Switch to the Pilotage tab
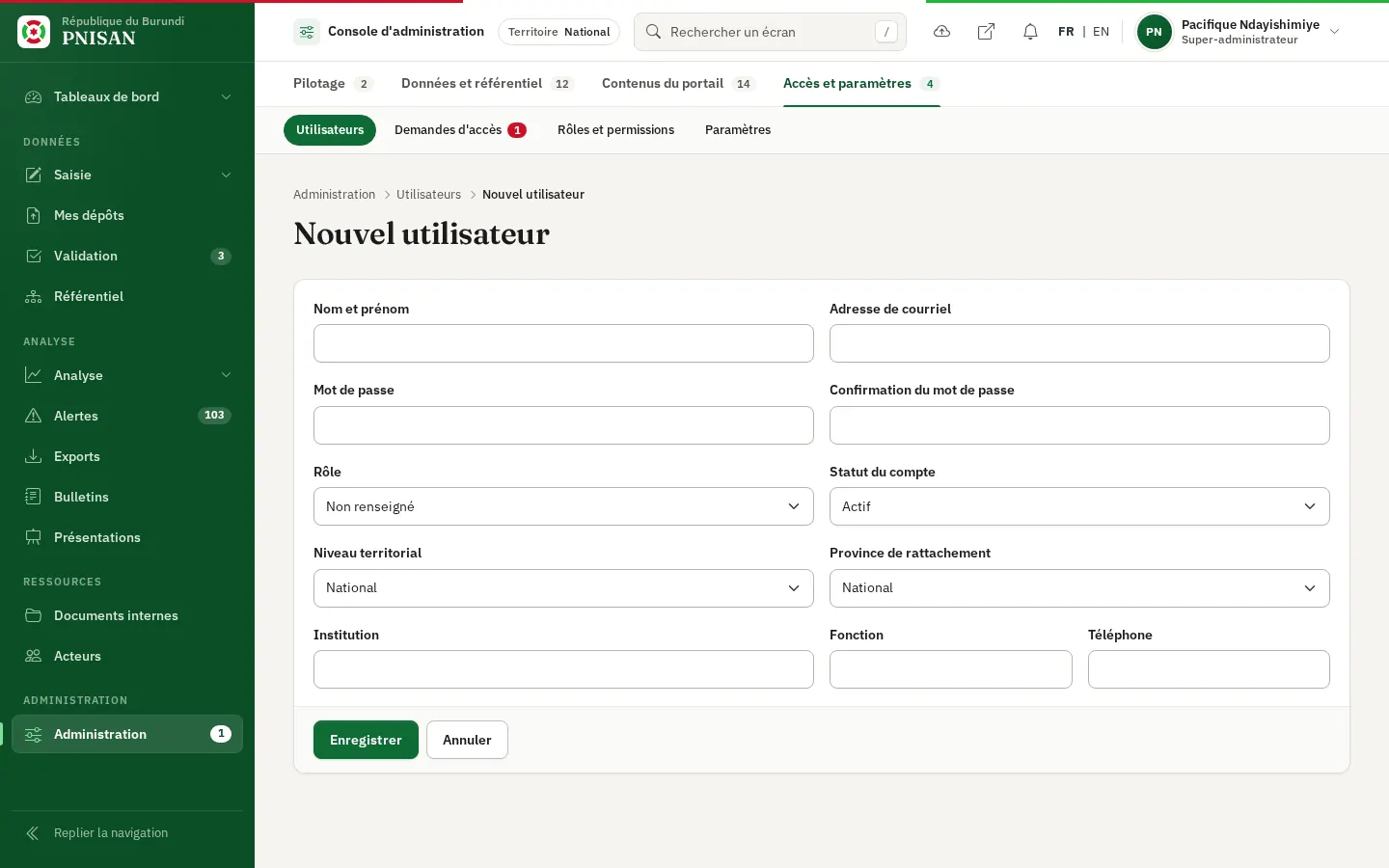Image resolution: width=1389 pixels, height=868 pixels. [x=332, y=84]
